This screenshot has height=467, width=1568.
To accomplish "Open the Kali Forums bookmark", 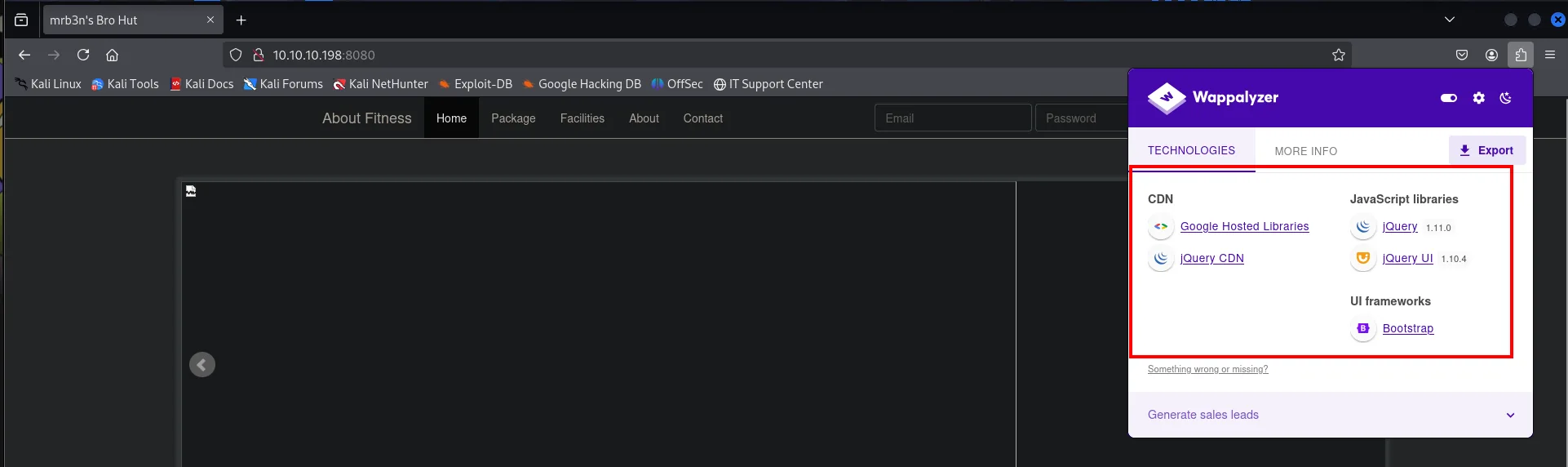I will click(x=283, y=84).
